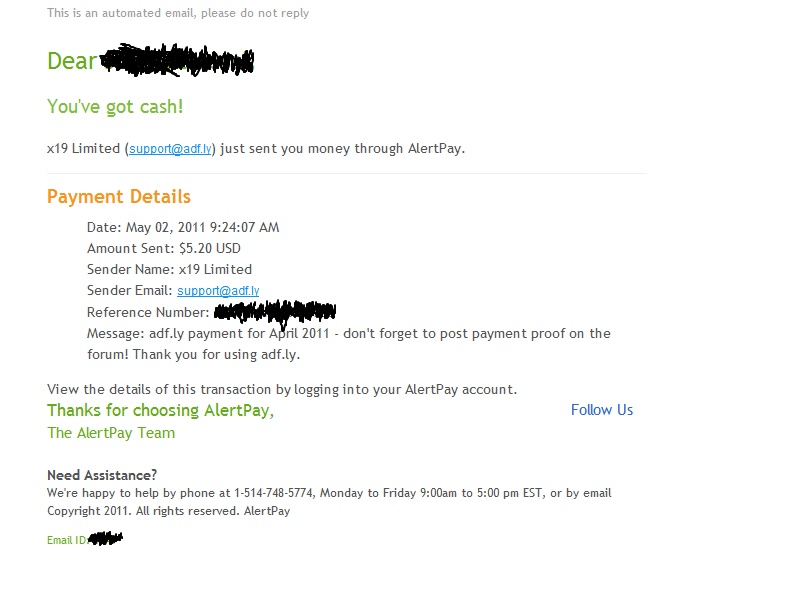The width and height of the screenshot is (807, 592).
Task: Select the Sender Name x19 Limited line
Action: [x=169, y=270]
